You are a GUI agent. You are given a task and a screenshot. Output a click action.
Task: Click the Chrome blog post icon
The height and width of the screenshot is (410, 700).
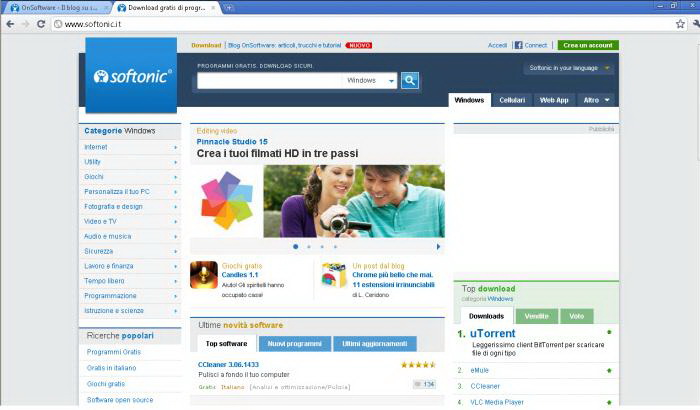[334, 275]
